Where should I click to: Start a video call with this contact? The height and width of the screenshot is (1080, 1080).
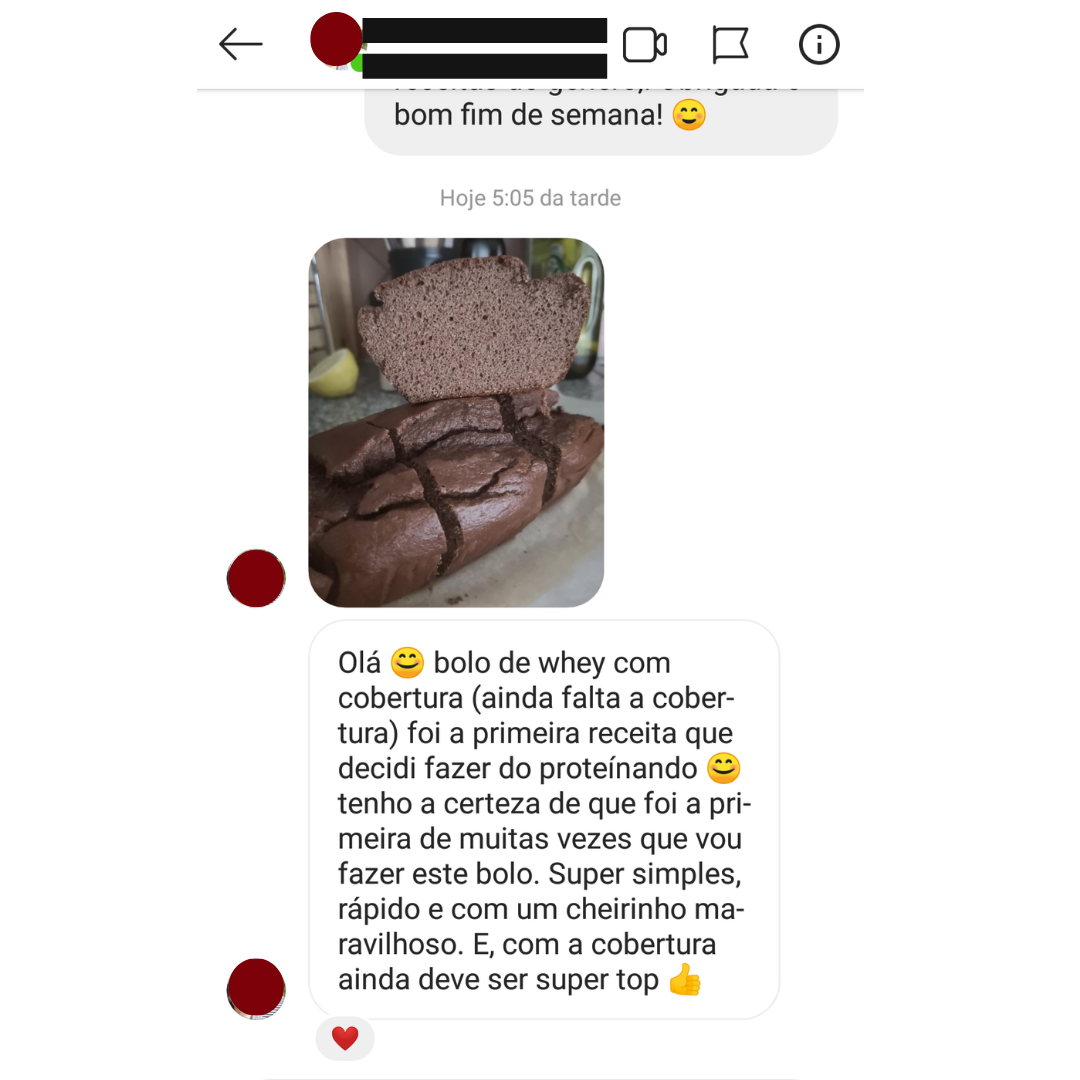(x=645, y=45)
